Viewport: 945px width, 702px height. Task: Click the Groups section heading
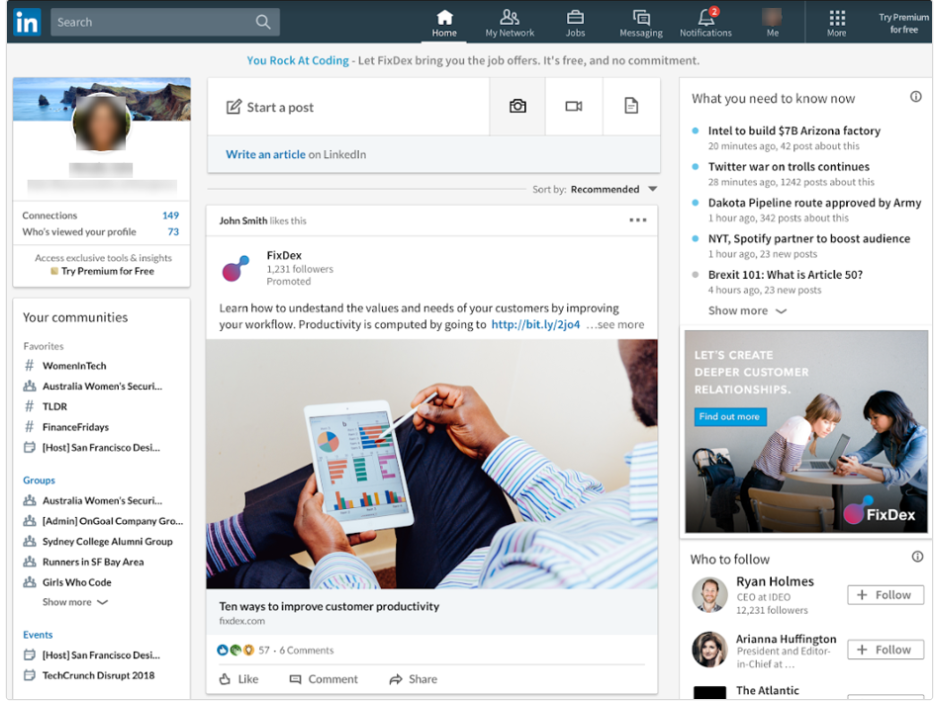[x=39, y=480]
